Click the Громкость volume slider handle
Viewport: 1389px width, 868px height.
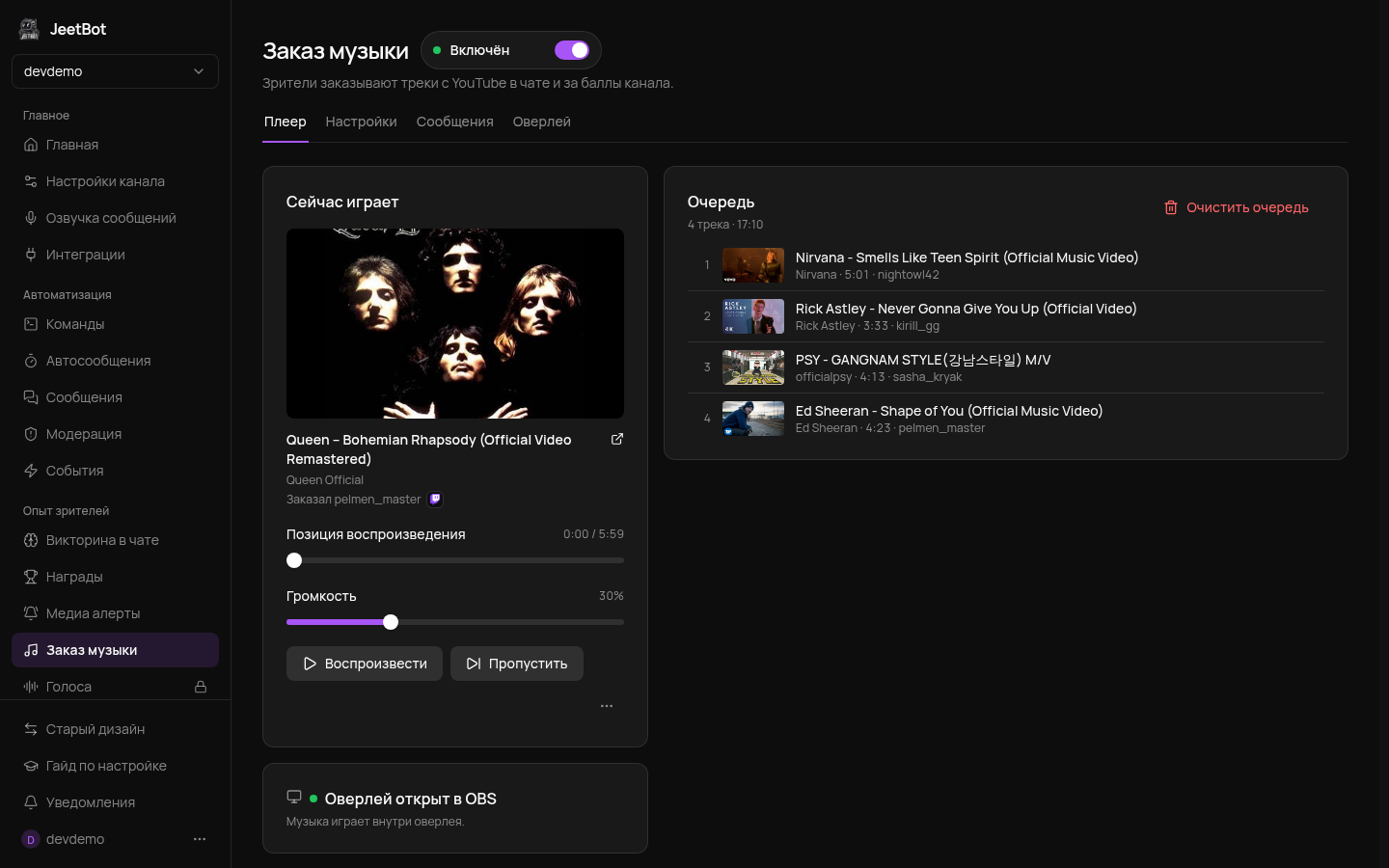[x=391, y=622]
